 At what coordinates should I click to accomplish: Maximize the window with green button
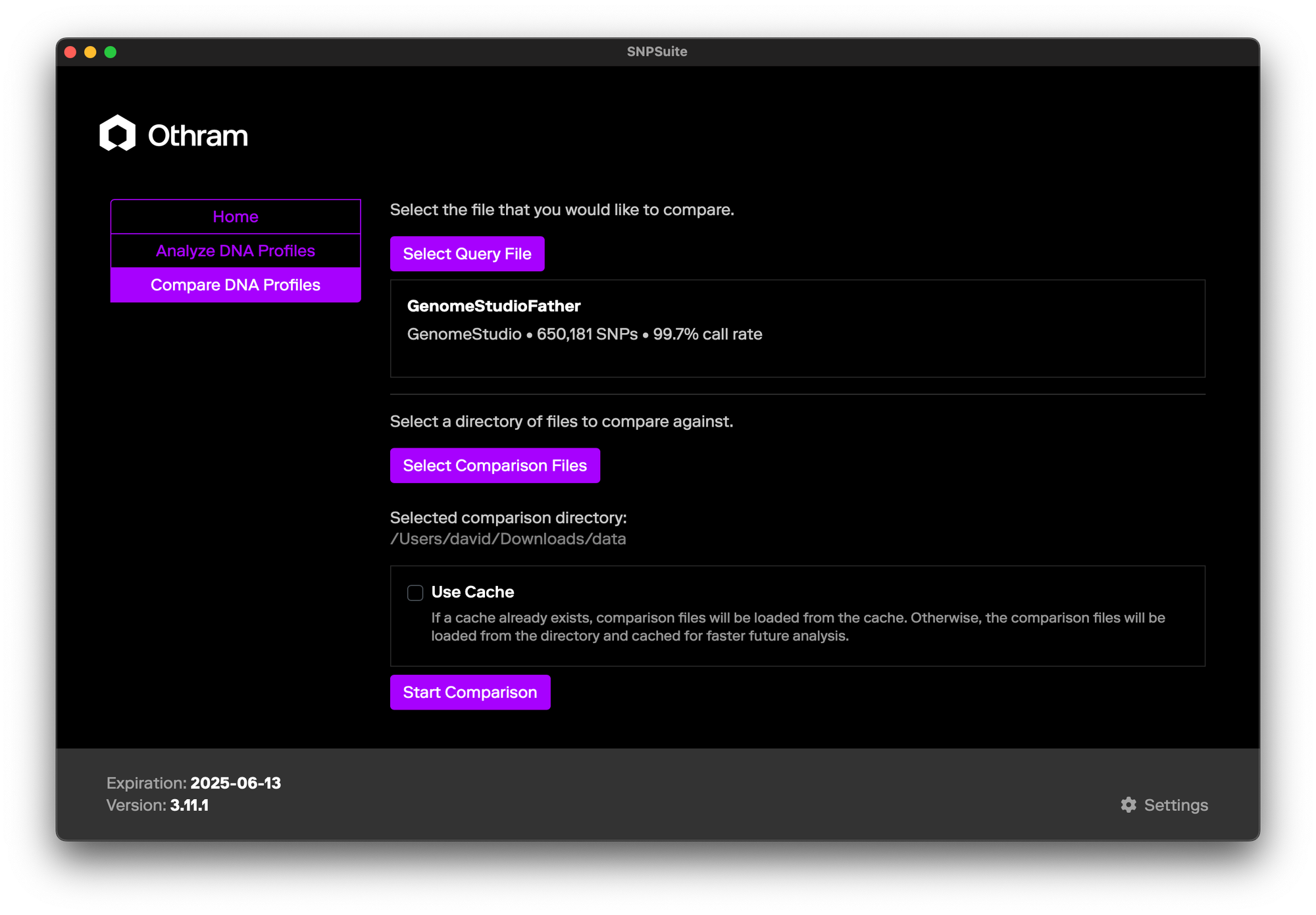click(111, 52)
